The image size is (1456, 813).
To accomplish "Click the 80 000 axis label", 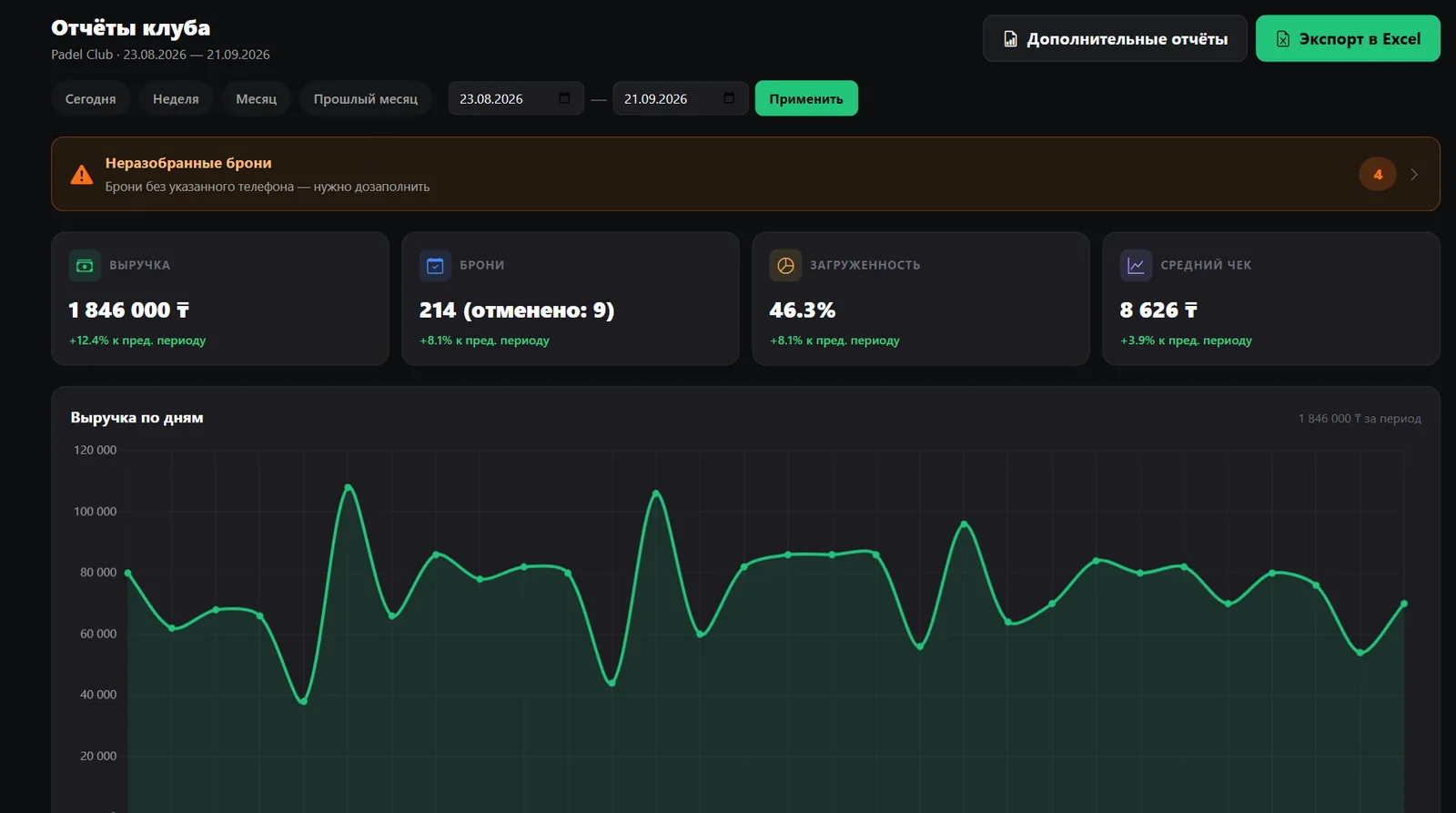I will point(98,573).
